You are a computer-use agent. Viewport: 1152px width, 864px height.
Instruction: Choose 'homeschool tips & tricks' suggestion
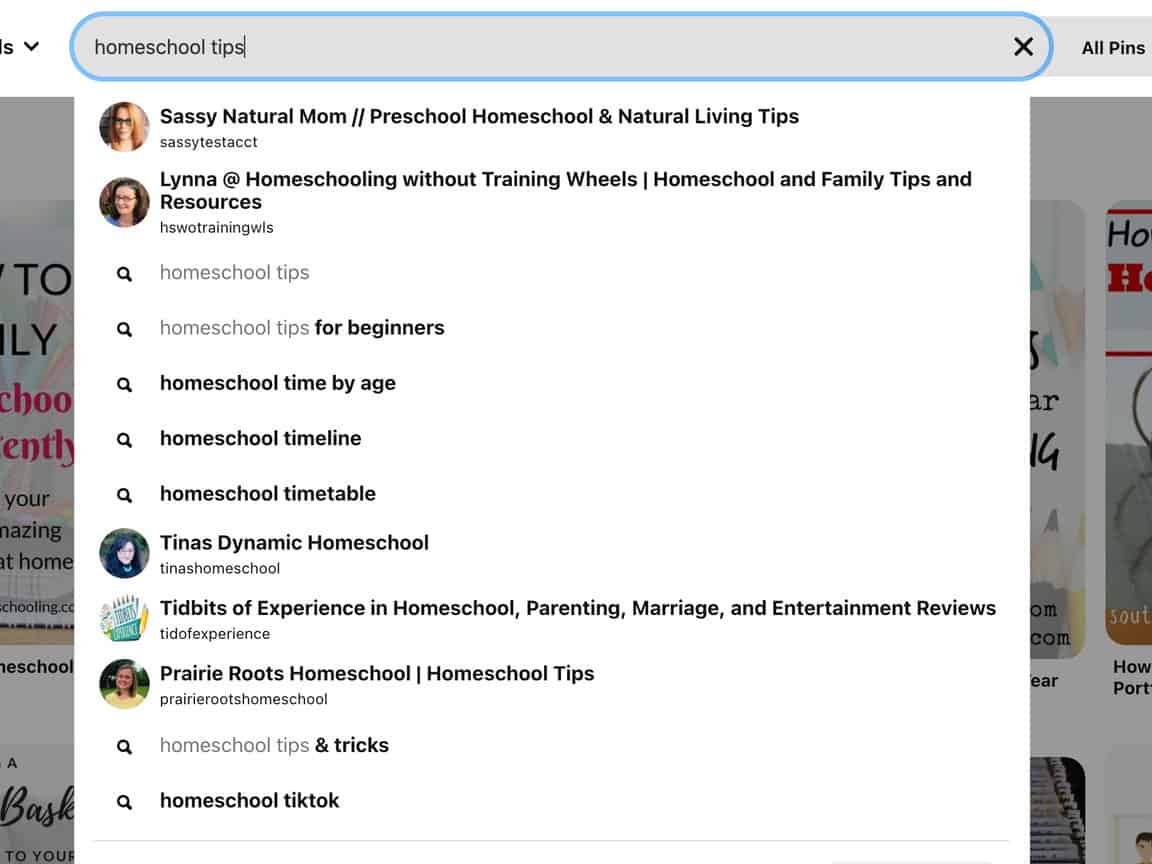coord(274,745)
